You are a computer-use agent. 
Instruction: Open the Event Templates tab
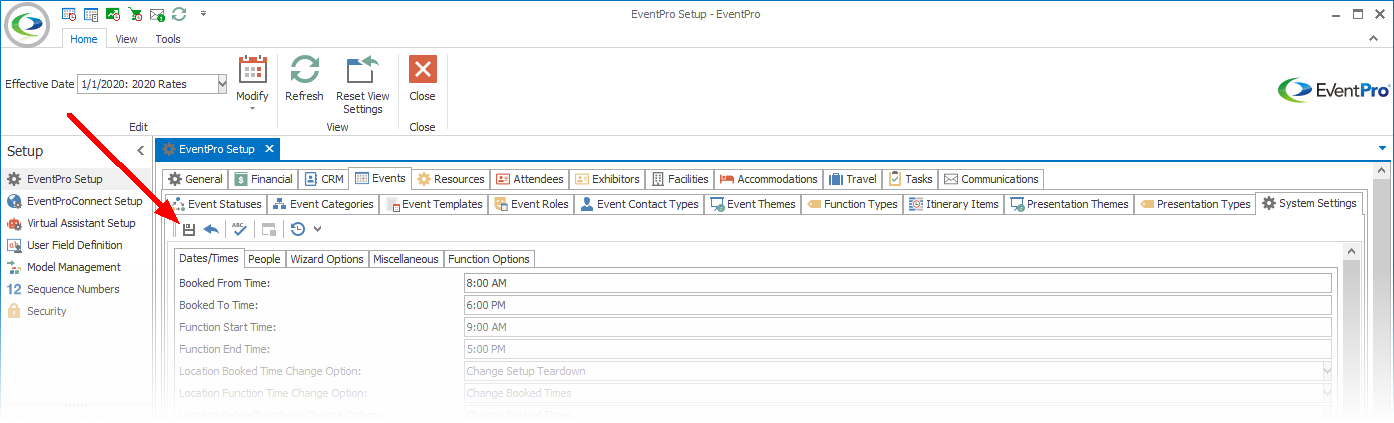pyautogui.click(x=435, y=204)
